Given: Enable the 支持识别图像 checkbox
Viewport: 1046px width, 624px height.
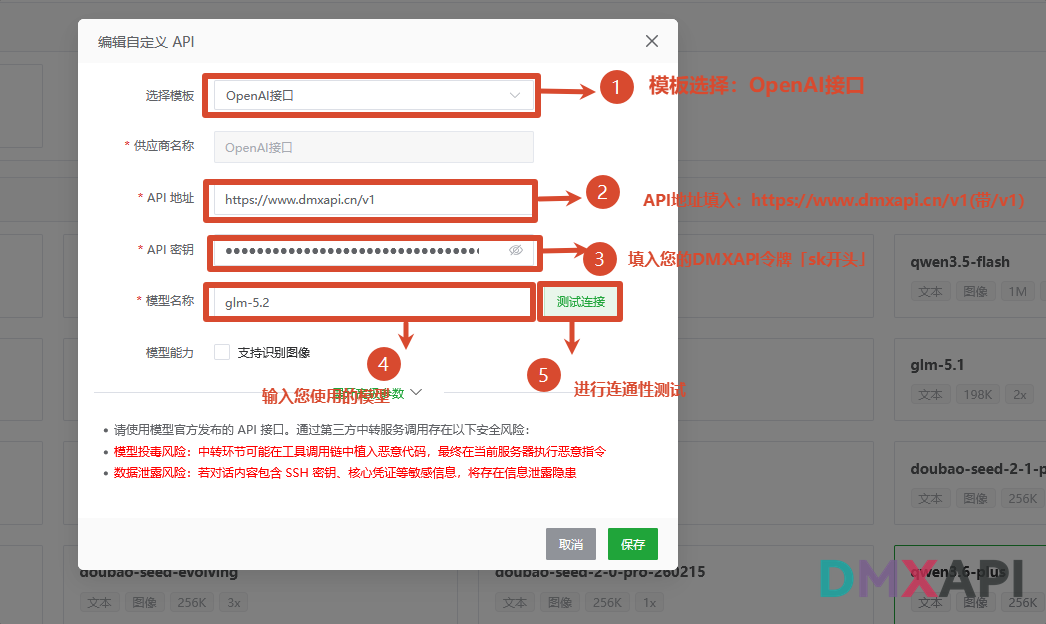Looking at the screenshot, I should tap(222, 352).
